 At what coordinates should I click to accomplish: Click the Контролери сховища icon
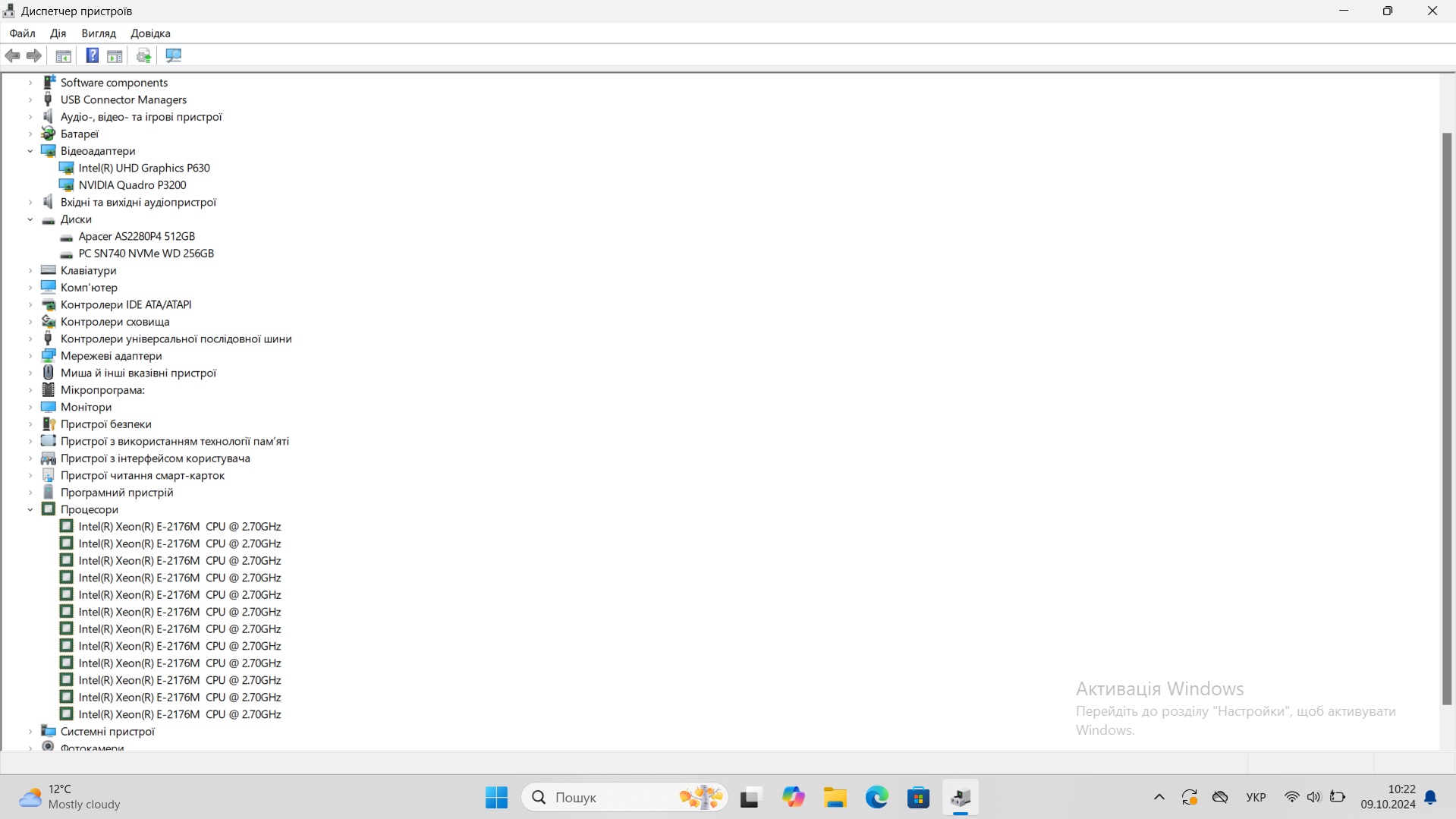[49, 322]
